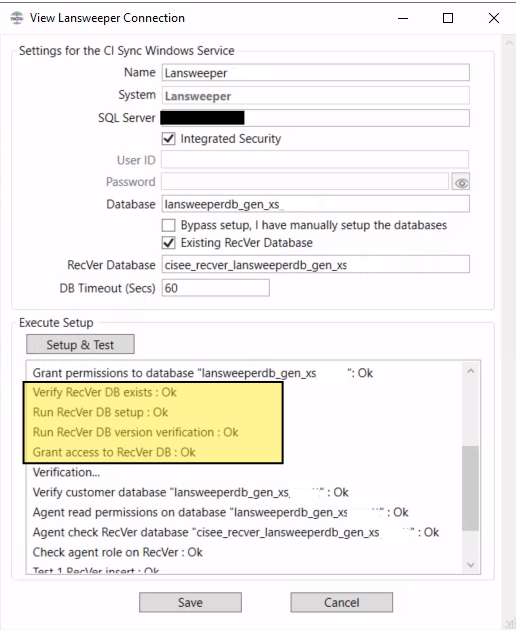This screenshot has height=630, width=516.
Task: Enable Bypass setup checkbox
Action: click(169, 225)
